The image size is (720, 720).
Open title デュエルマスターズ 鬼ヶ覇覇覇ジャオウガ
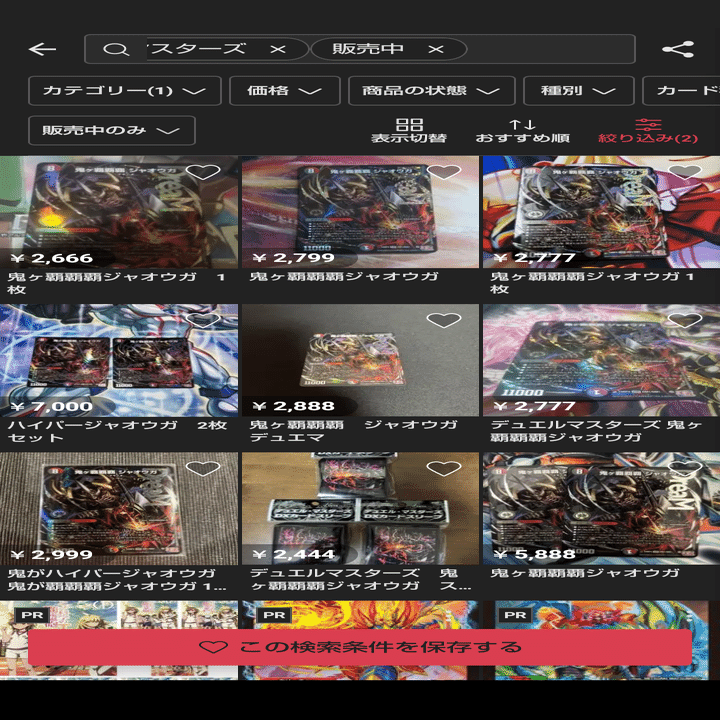(x=596, y=431)
